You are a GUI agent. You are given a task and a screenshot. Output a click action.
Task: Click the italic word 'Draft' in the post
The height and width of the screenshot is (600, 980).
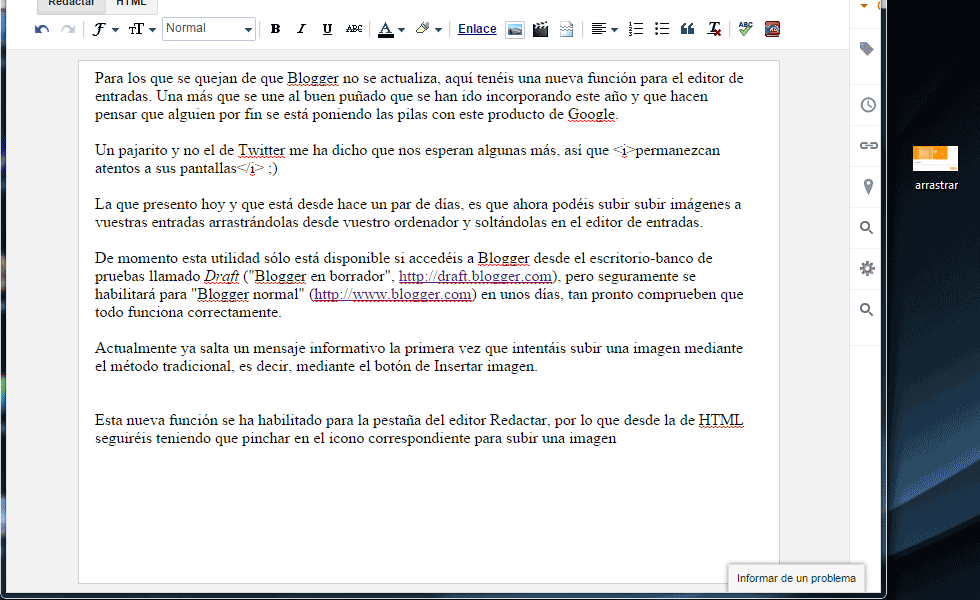pos(221,276)
